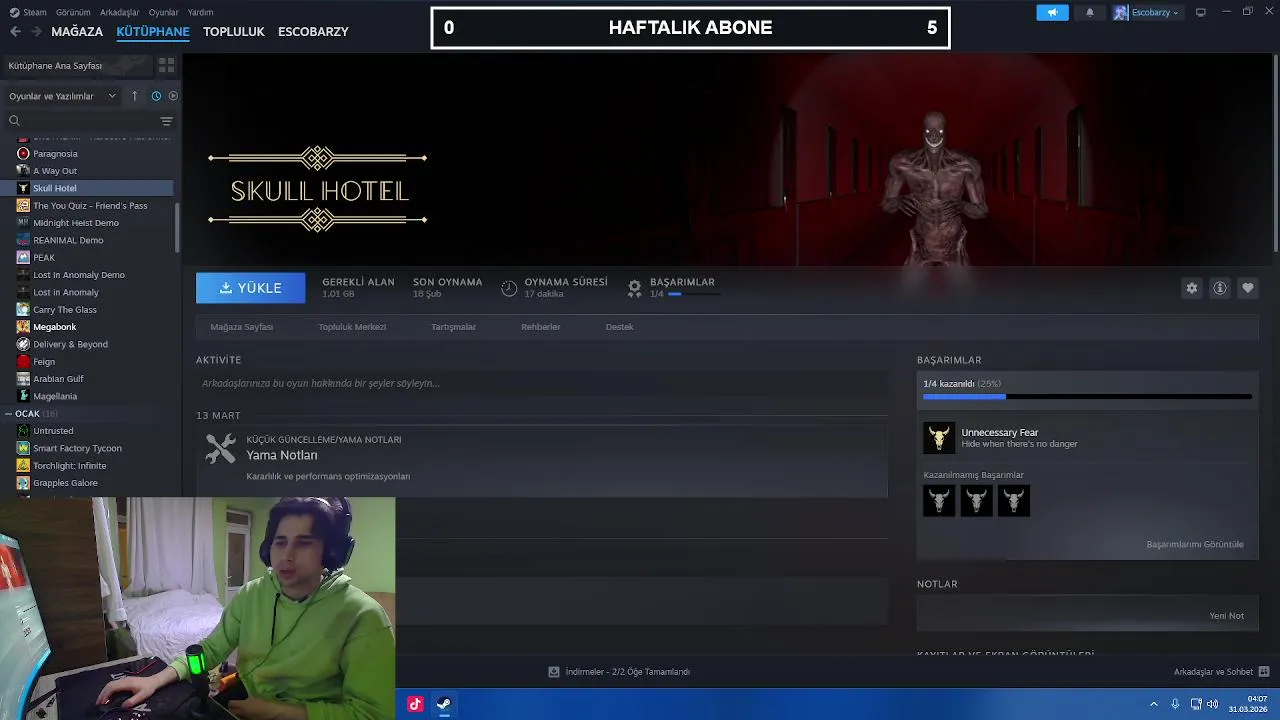This screenshot has height=720, width=1280.
Task: Go to the KÜTÜPHANE tab
Action: tap(153, 31)
